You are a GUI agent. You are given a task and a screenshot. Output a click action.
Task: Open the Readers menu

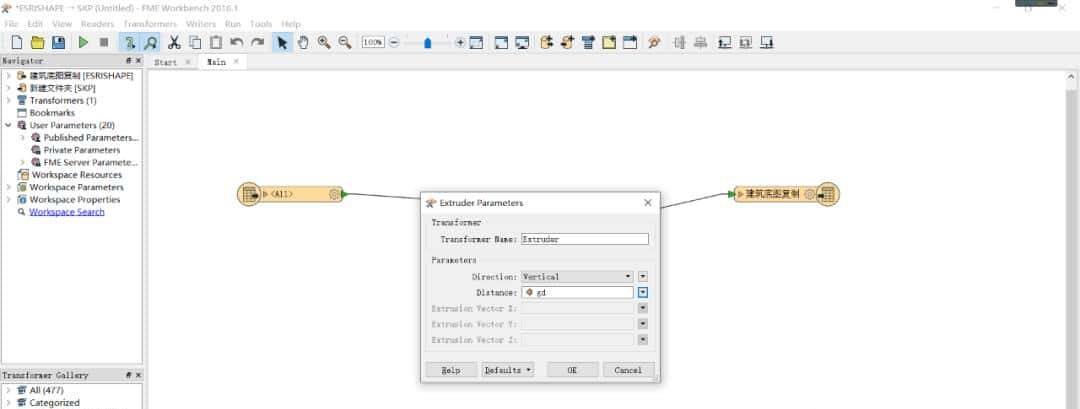click(x=97, y=24)
